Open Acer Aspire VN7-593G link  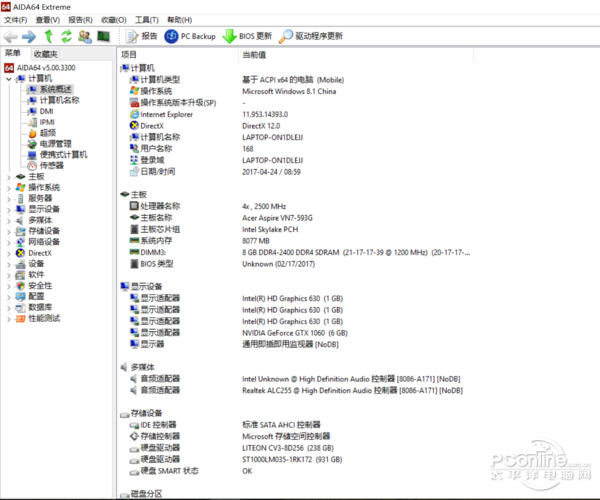tap(277, 218)
